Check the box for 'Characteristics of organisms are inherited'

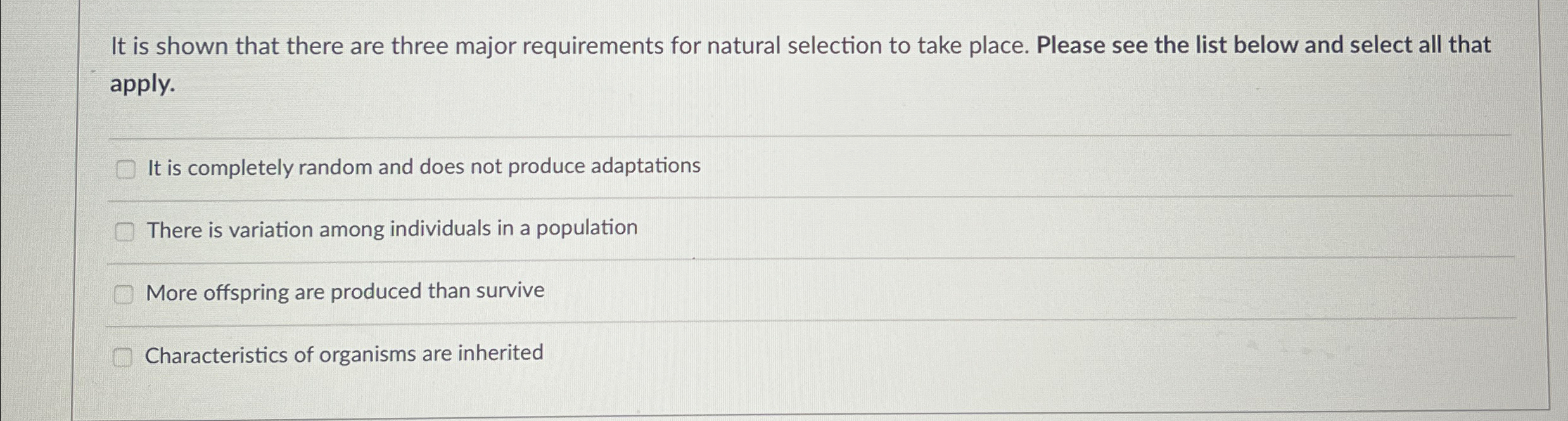(122, 358)
